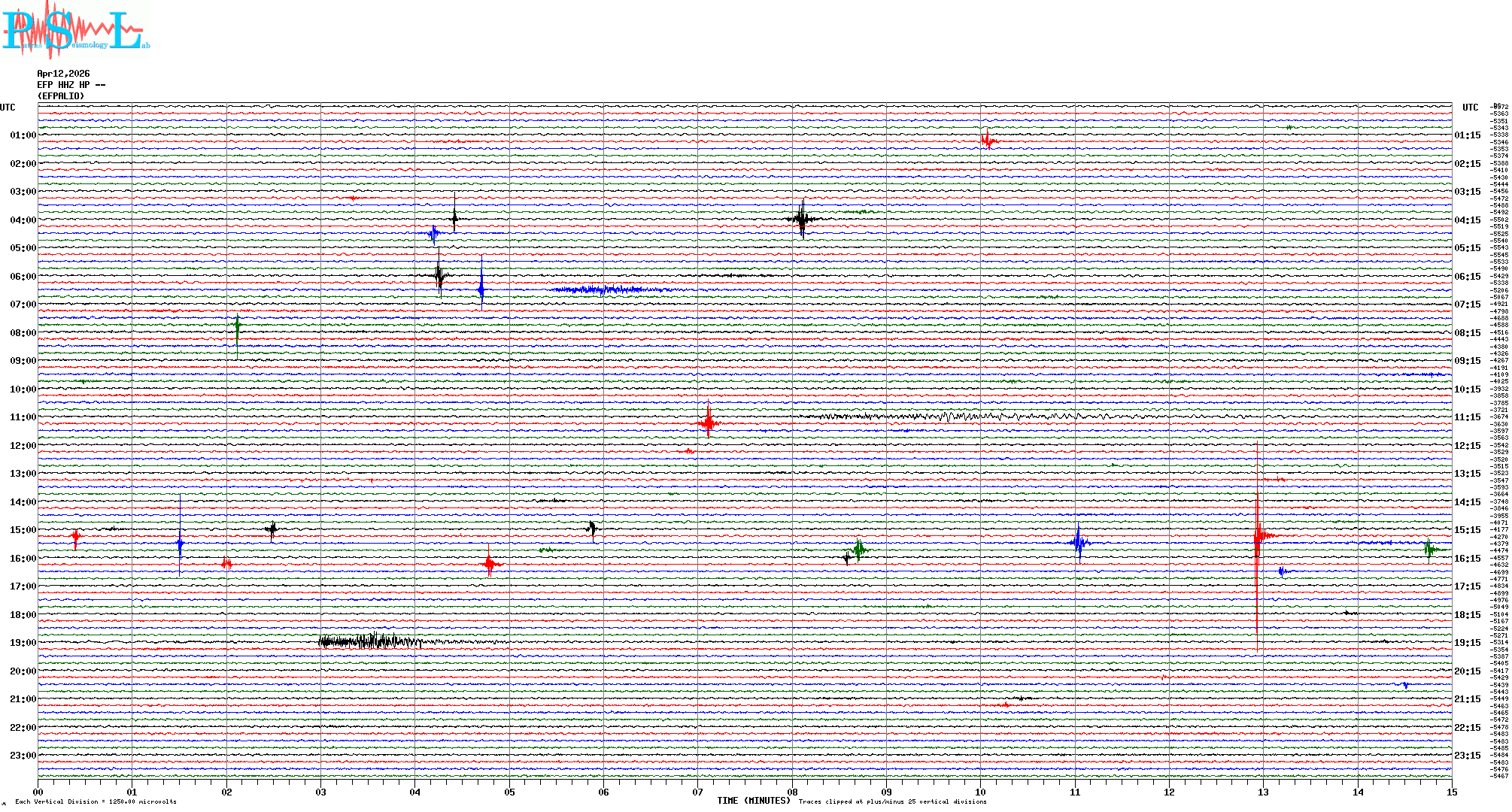Click the 06:15 label on right axis
This screenshot has height=812, width=1512.
tap(1467, 277)
